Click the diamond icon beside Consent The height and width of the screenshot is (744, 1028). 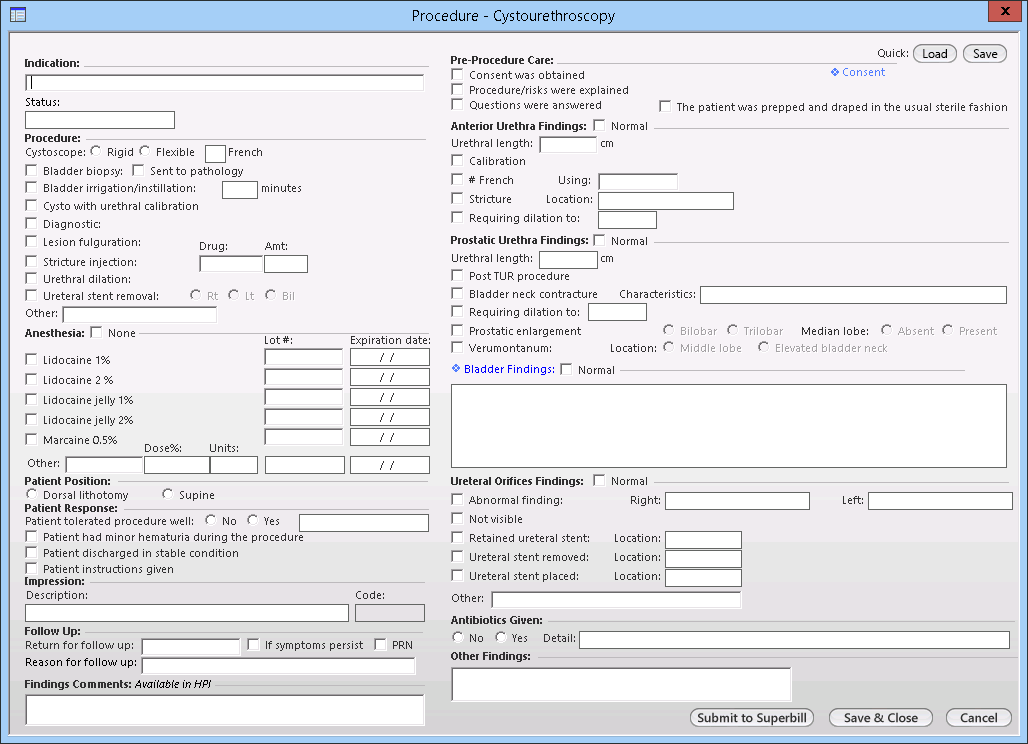(x=835, y=72)
